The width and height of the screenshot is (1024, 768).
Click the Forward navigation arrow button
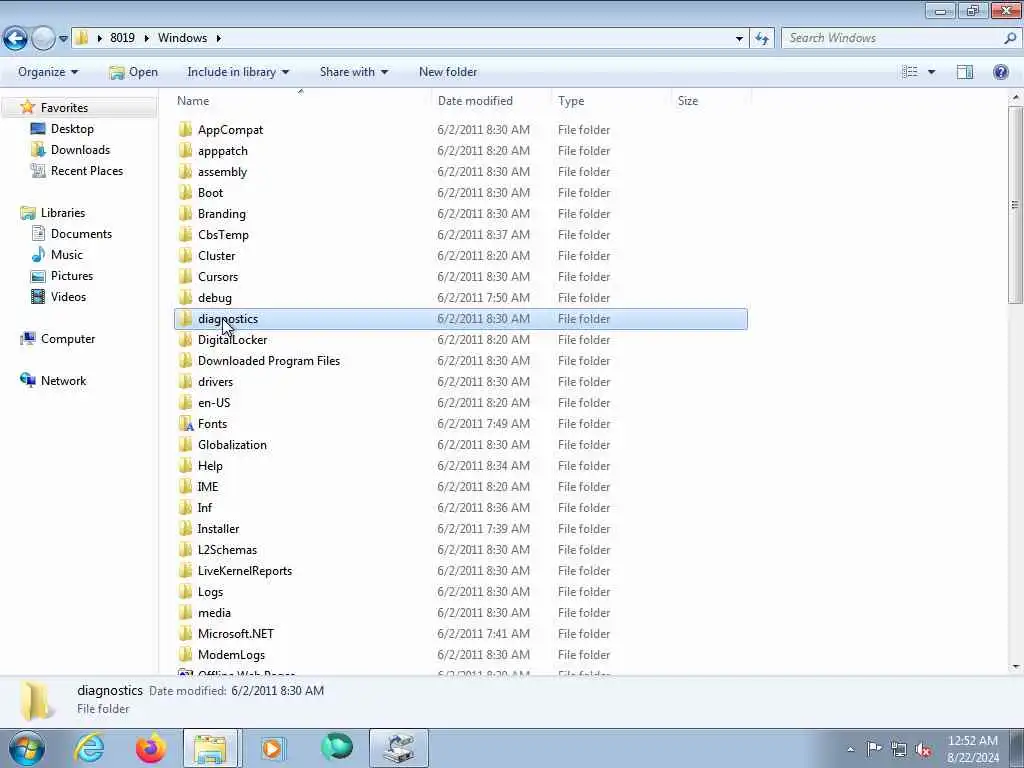[43, 39]
